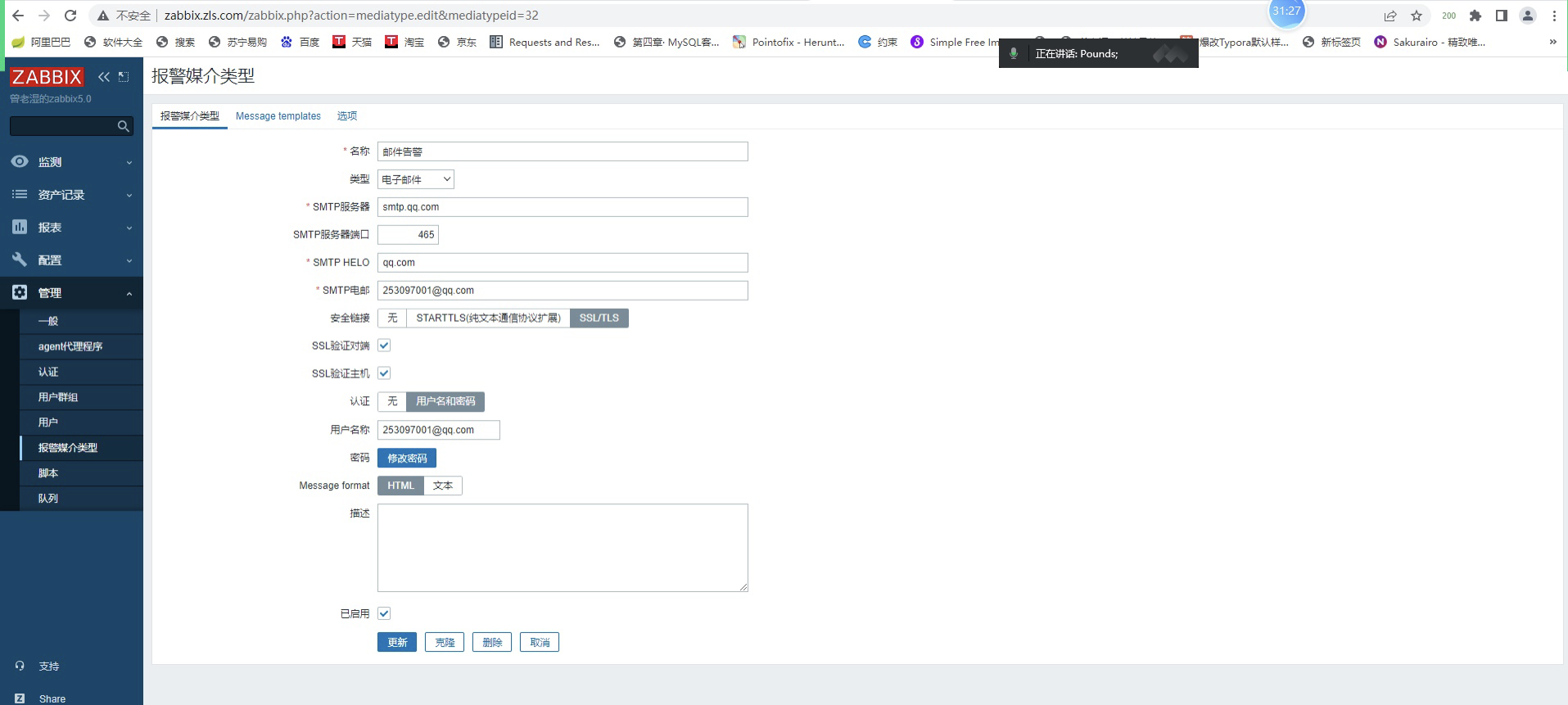This screenshot has height=705, width=1568.
Task: Click the SMTP服务器端口 field
Action: 408,235
